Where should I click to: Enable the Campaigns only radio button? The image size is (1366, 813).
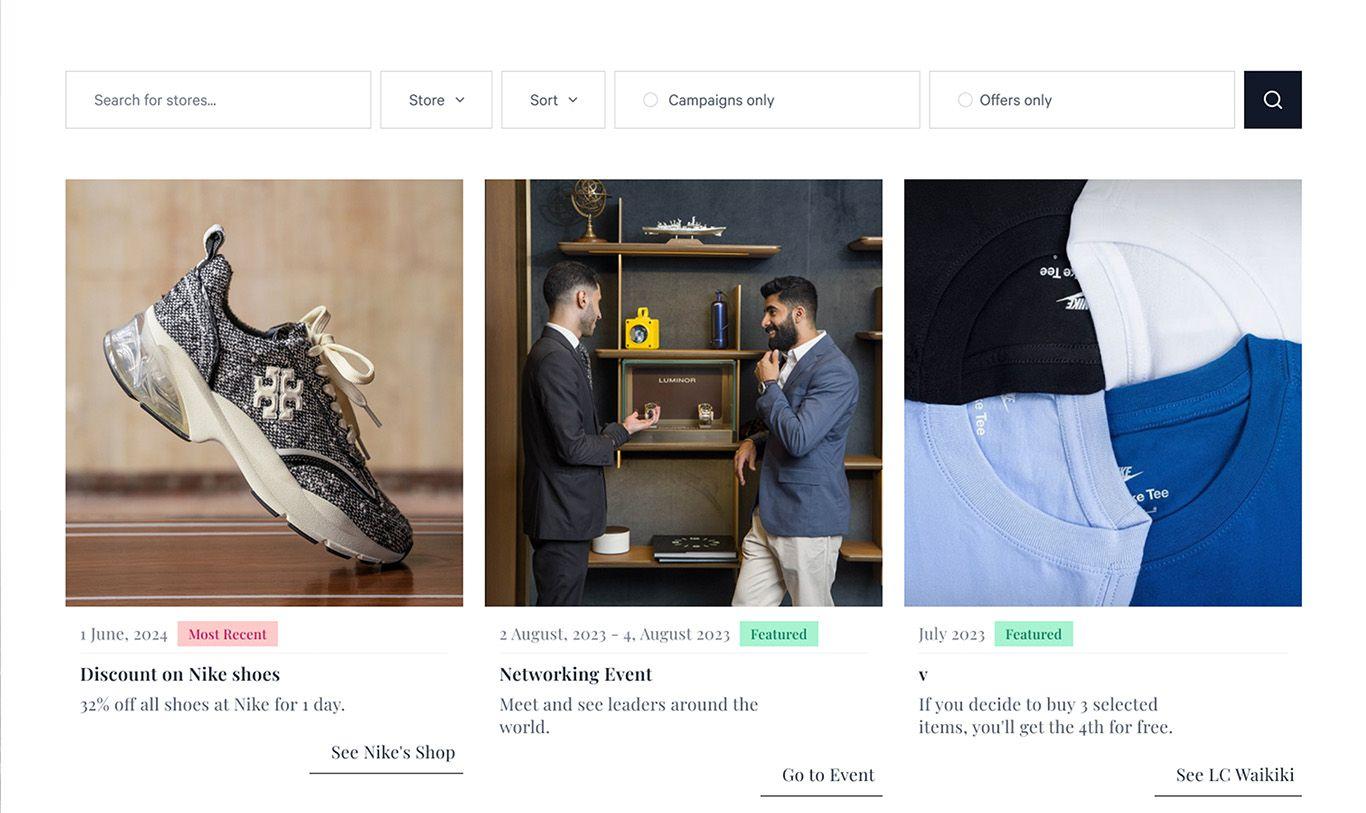[651, 100]
